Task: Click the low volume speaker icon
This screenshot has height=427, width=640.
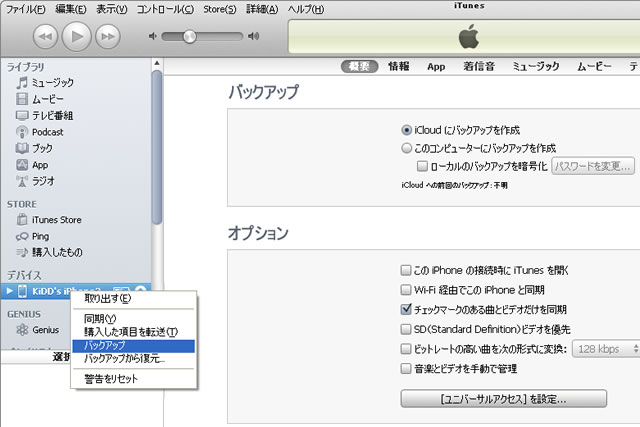Action: (x=153, y=36)
